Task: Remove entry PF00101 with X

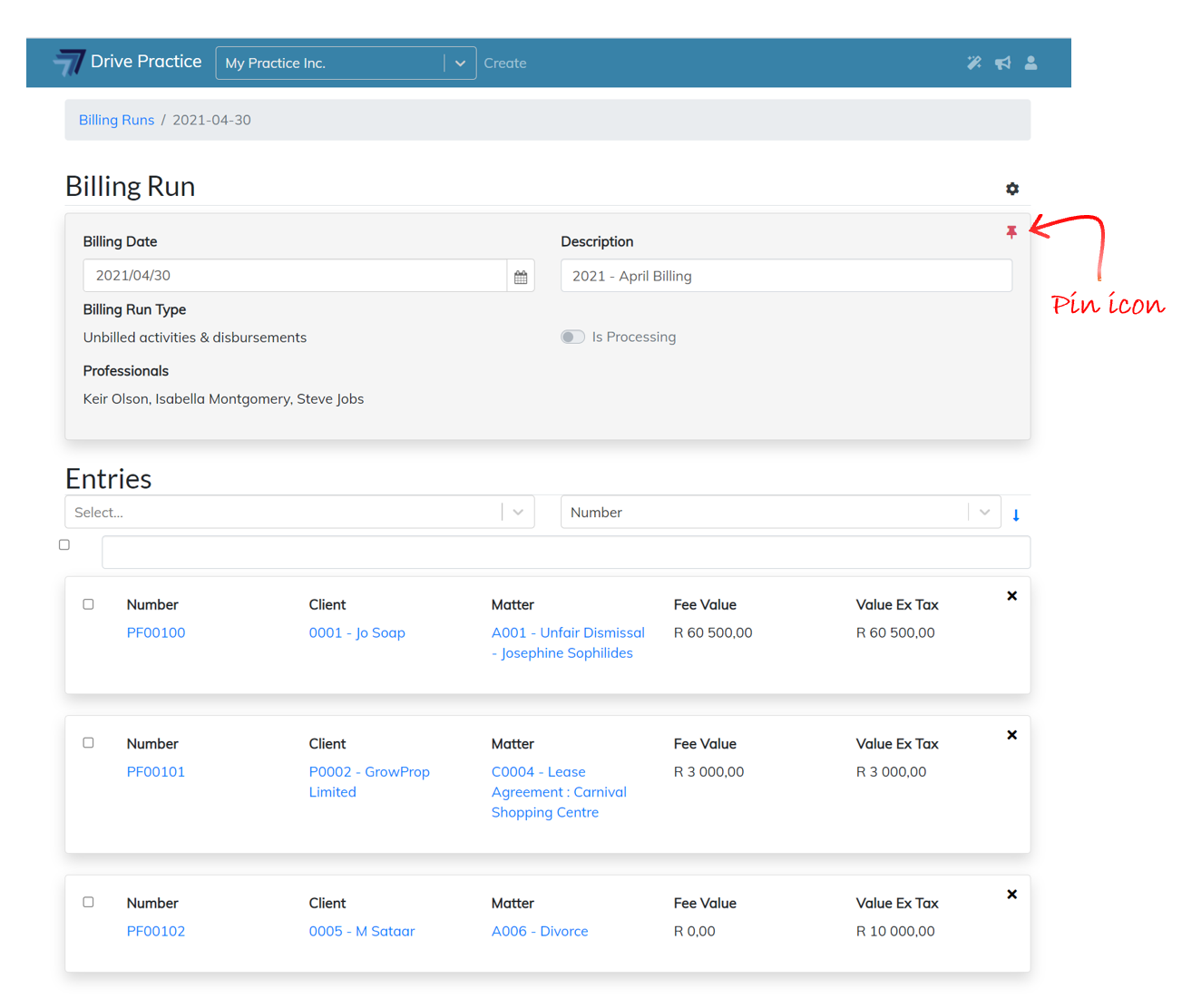Action: (x=1012, y=735)
